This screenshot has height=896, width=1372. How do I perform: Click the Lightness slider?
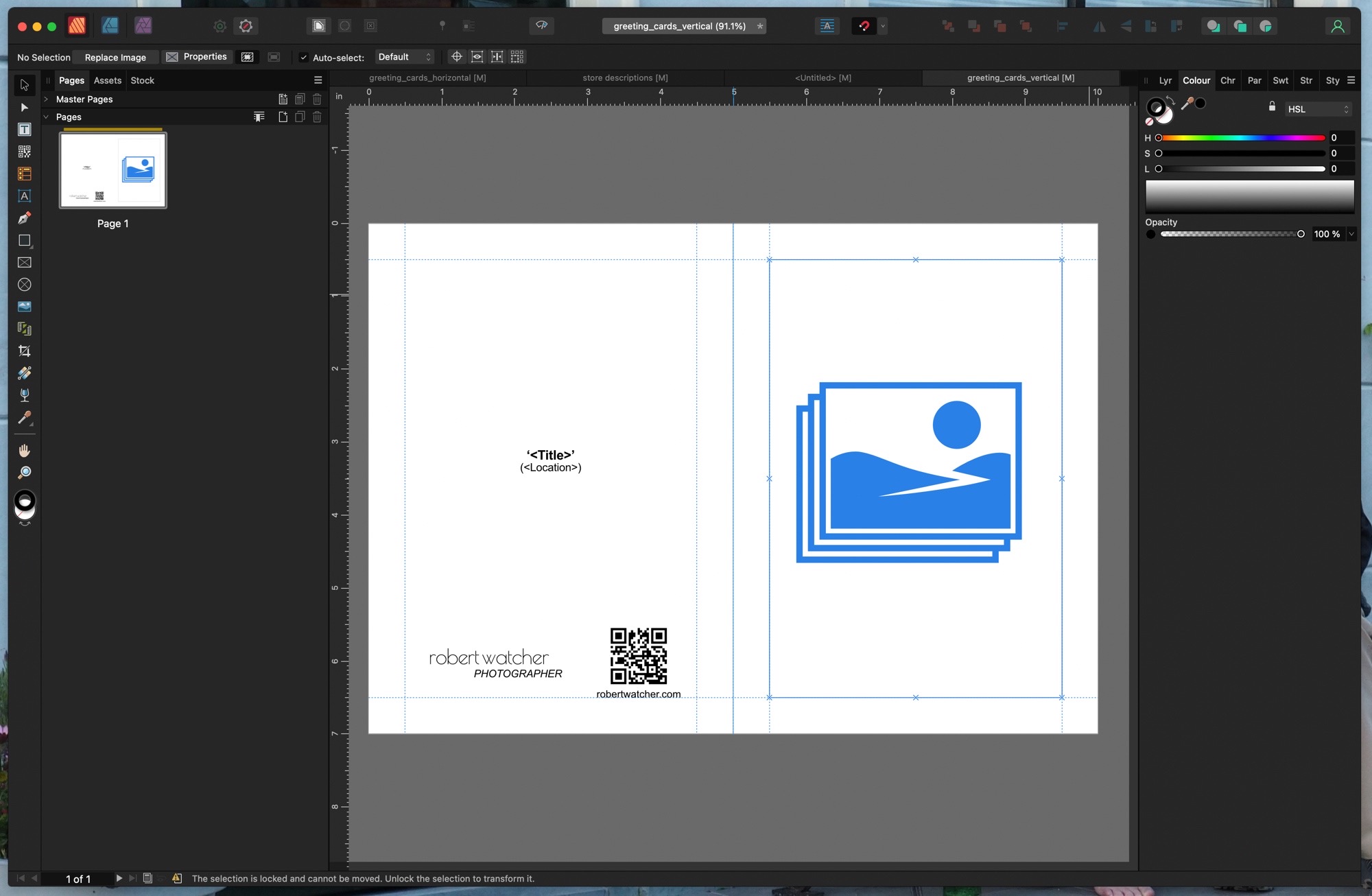[1242, 169]
